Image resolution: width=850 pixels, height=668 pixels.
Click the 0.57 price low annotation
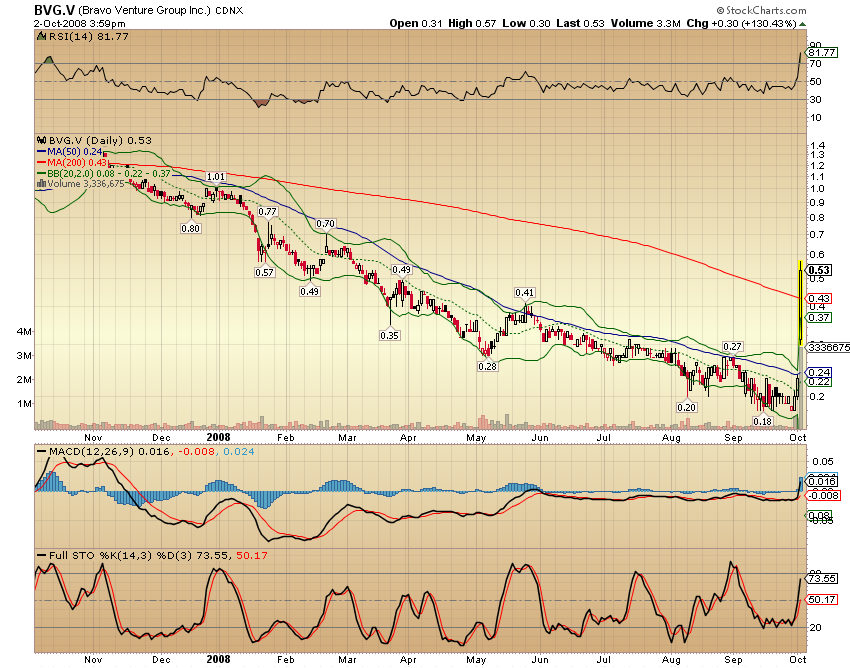coord(264,272)
